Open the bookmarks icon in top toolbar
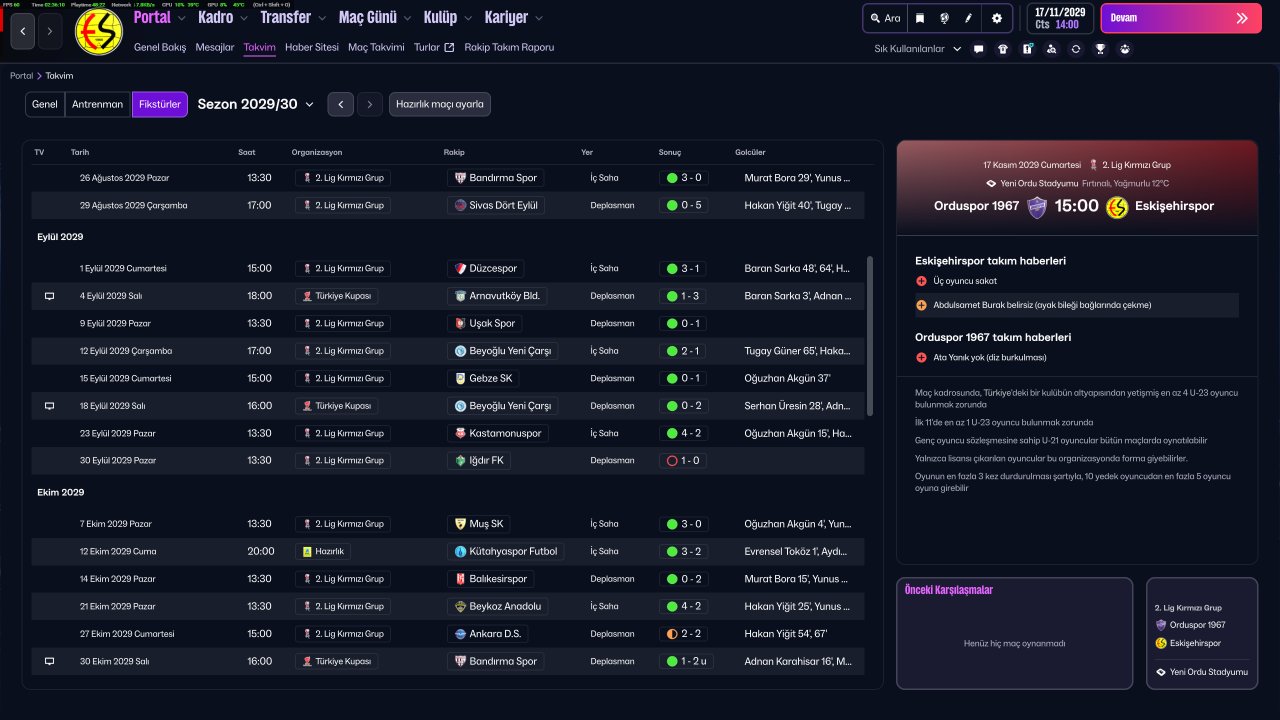This screenshot has height=720, width=1280. point(919,18)
